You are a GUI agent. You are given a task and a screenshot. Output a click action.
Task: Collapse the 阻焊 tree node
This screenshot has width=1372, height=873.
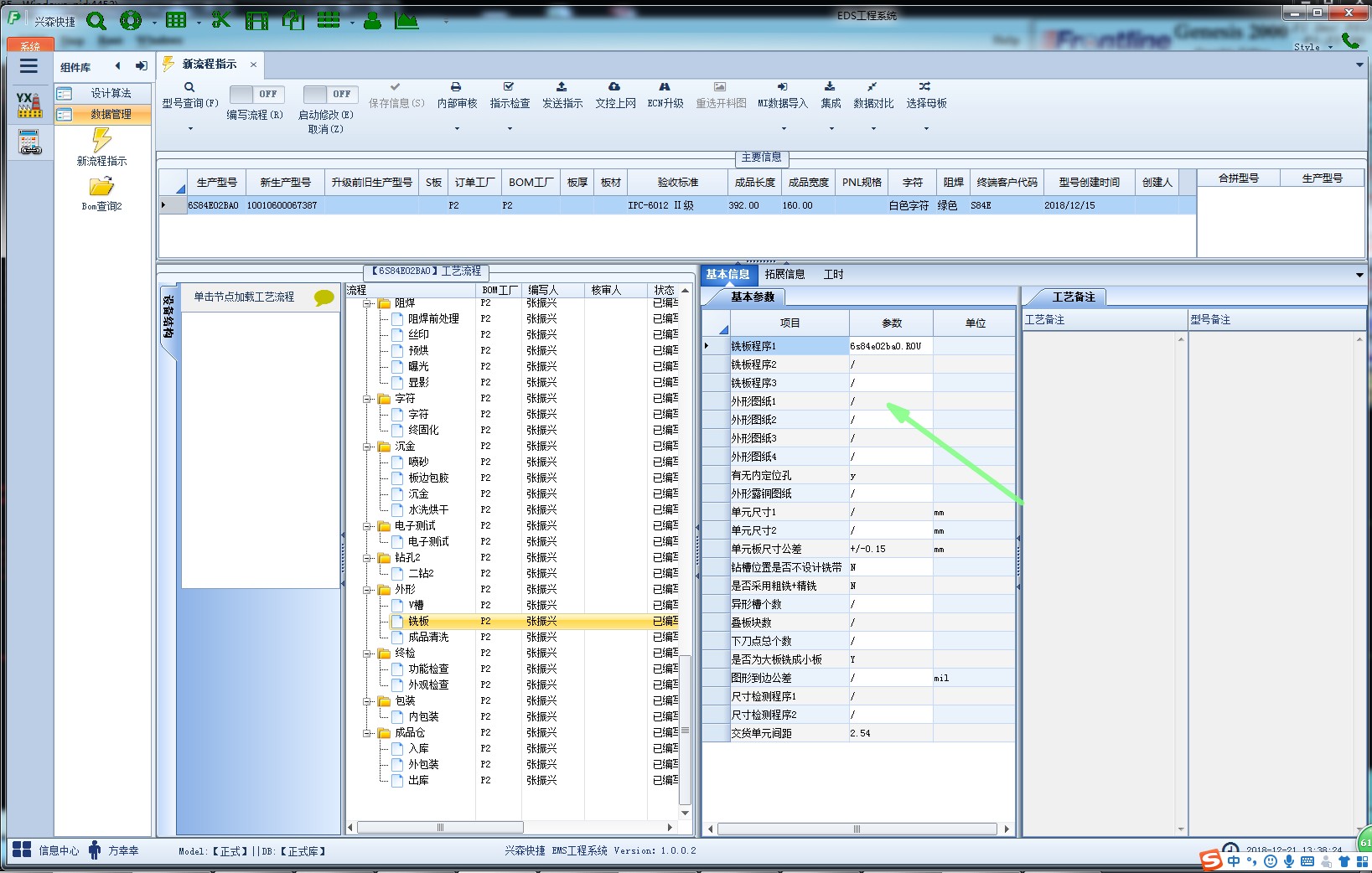click(x=367, y=303)
